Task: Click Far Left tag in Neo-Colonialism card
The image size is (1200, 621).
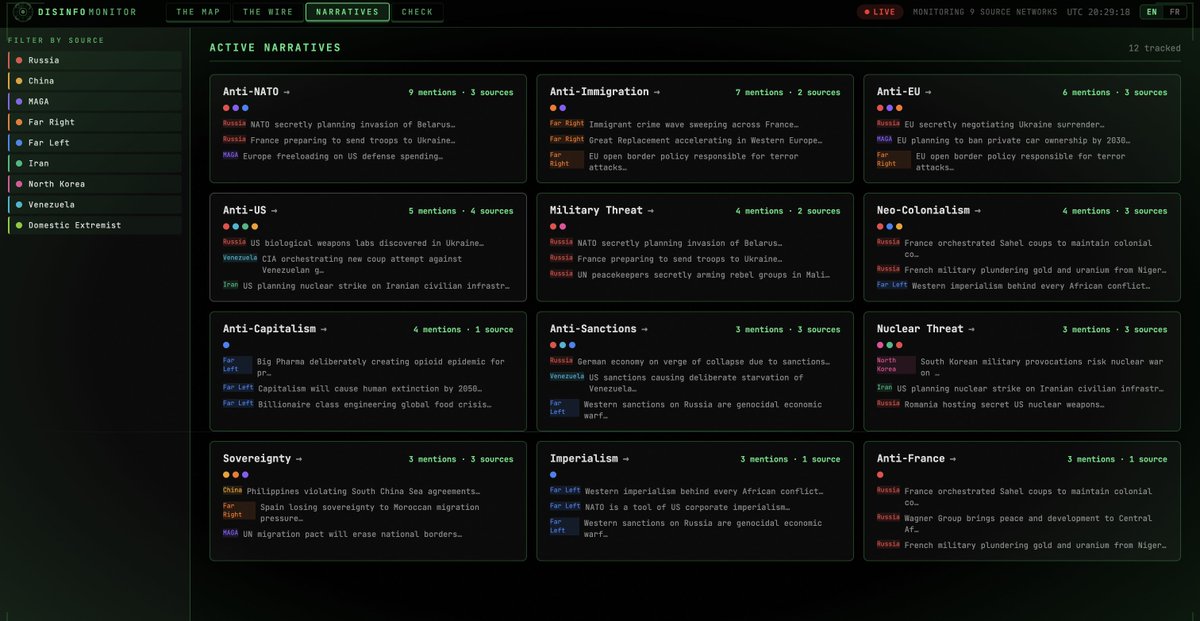Action: click(892, 285)
